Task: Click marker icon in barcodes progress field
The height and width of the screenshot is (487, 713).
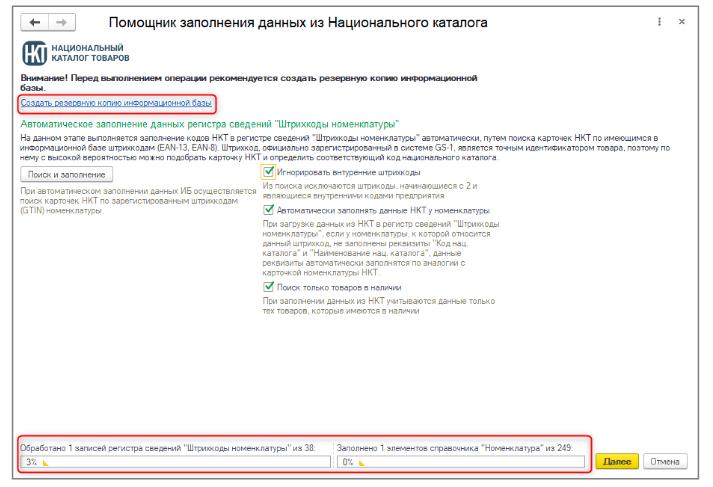Action: [45, 463]
